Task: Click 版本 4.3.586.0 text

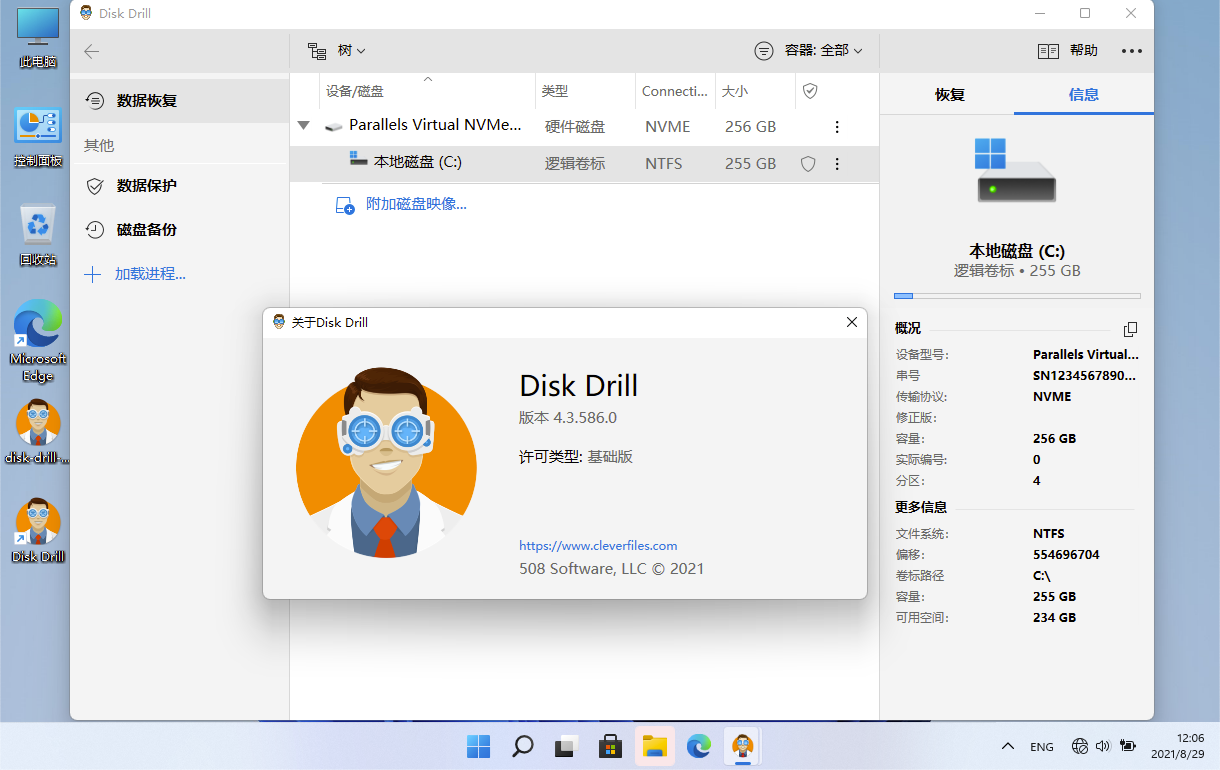Action: tap(568, 417)
